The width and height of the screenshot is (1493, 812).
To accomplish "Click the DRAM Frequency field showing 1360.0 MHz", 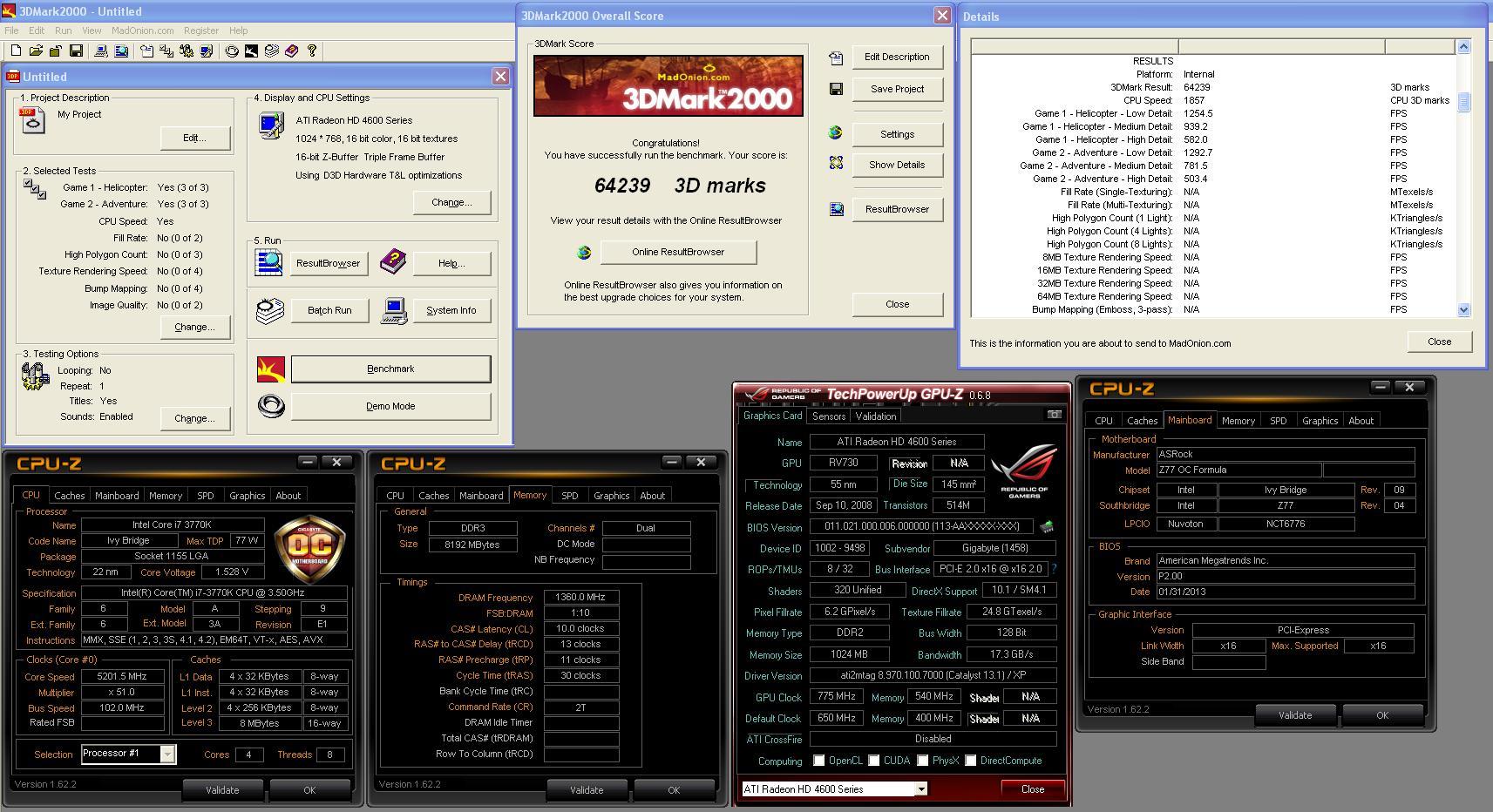I will 581,598.
